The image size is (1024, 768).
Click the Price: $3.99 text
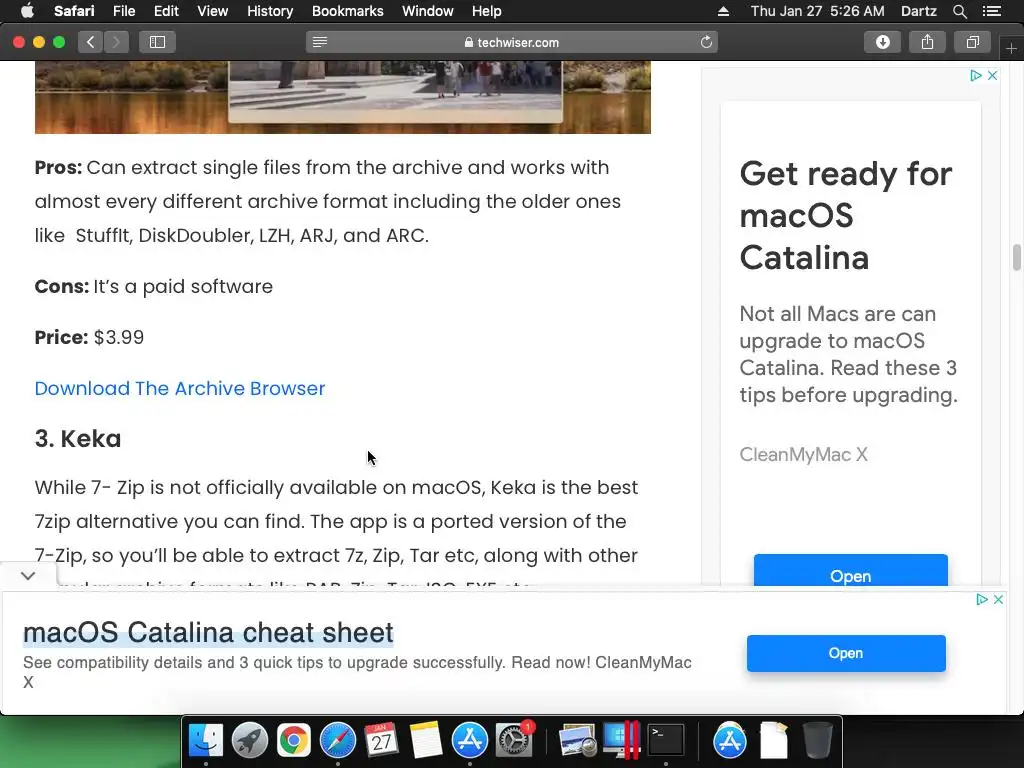coord(89,338)
